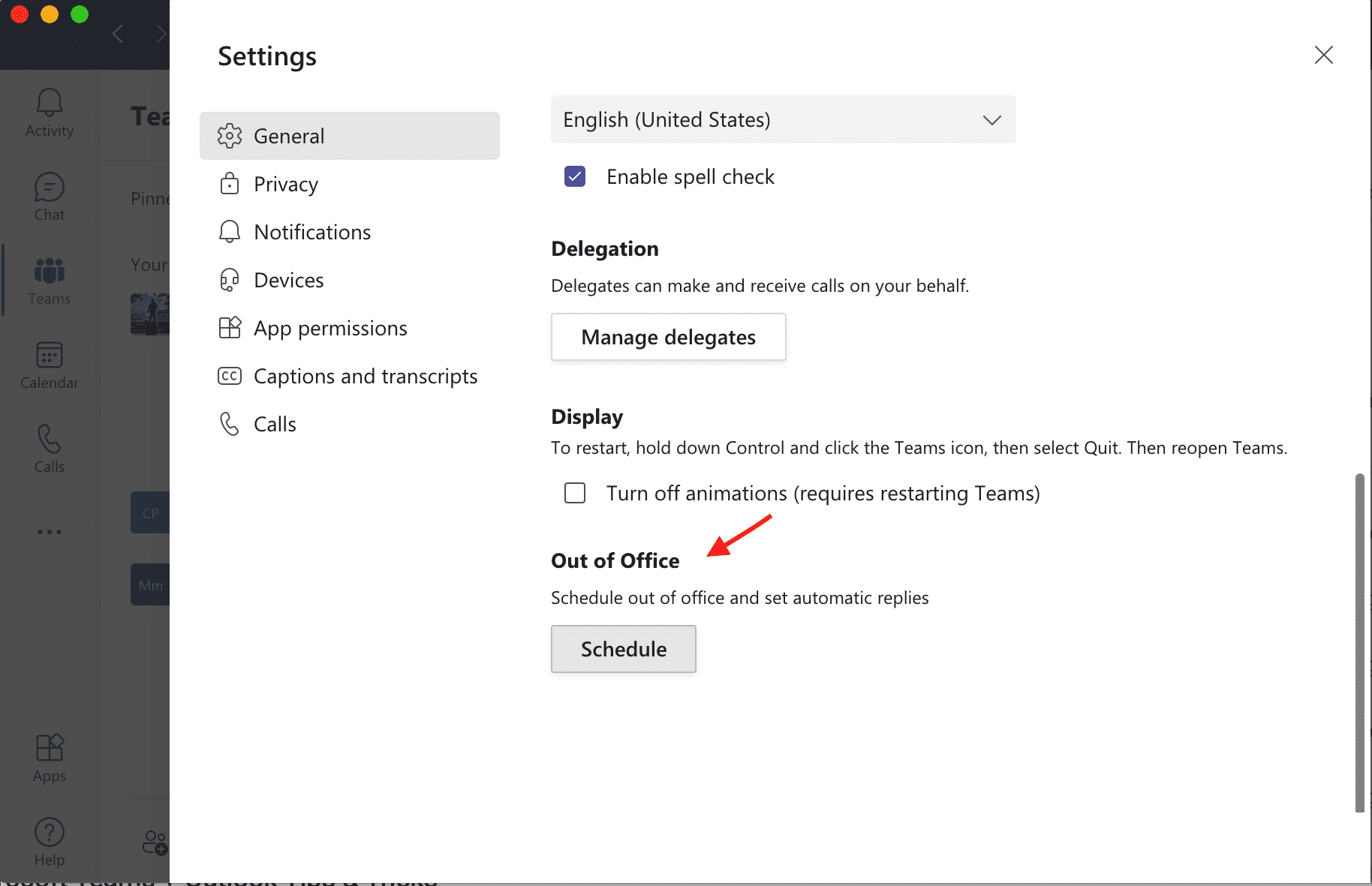The height and width of the screenshot is (886, 1372).
Task: Select the Privacy settings tab
Action: coord(286,185)
